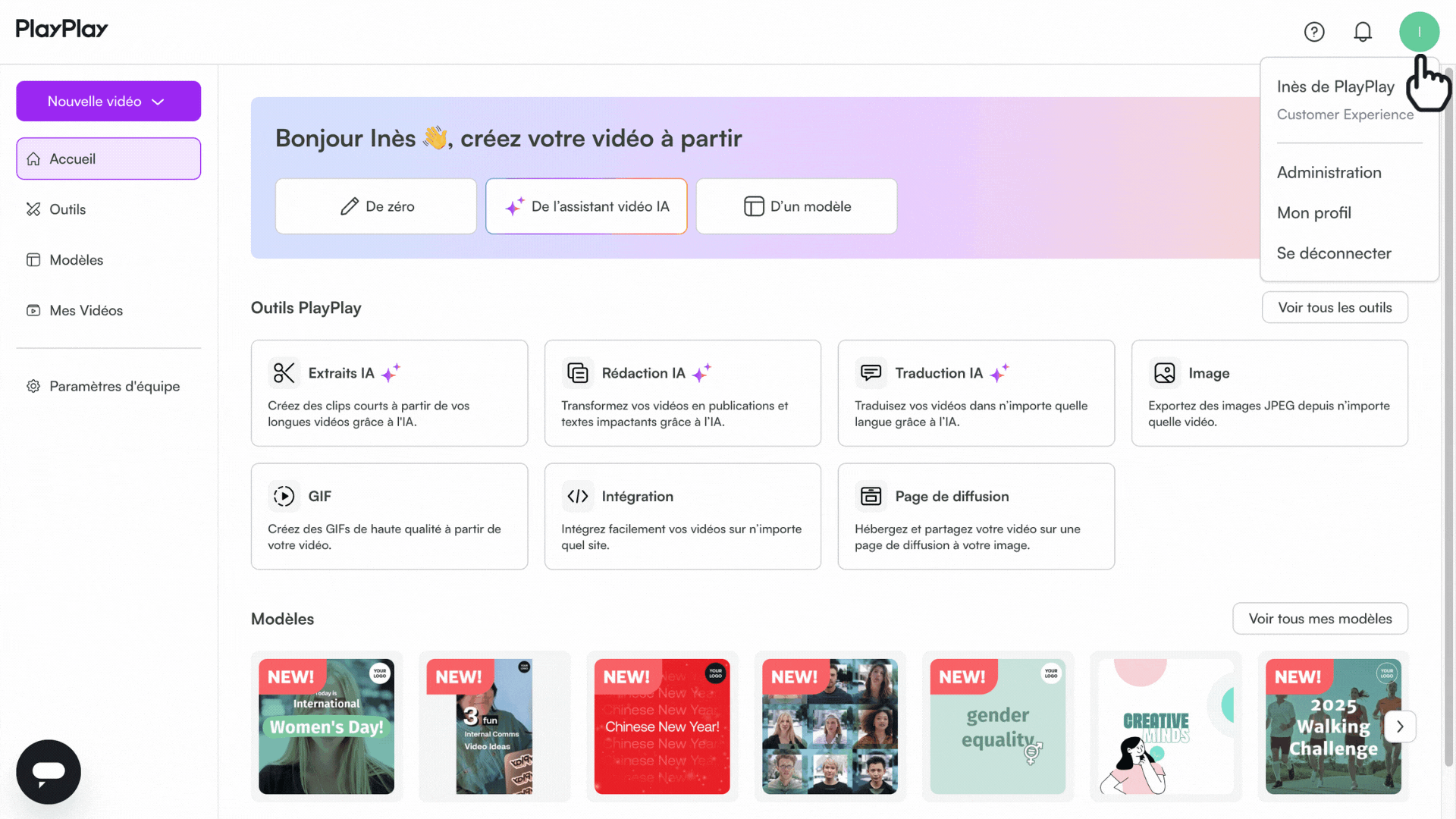Click the Accueil home icon
The image size is (1456, 819).
click(x=33, y=158)
